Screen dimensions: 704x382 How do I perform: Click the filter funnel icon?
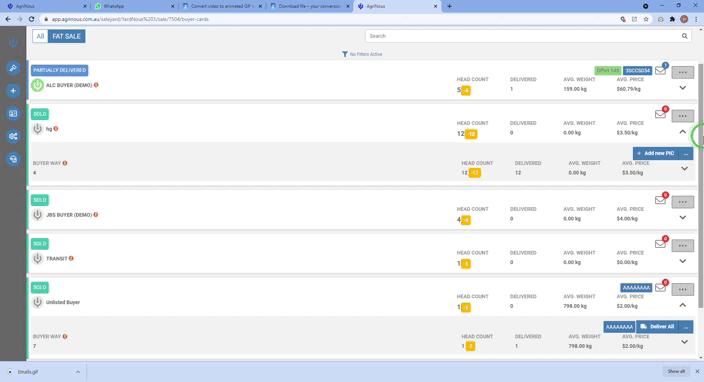[344, 54]
